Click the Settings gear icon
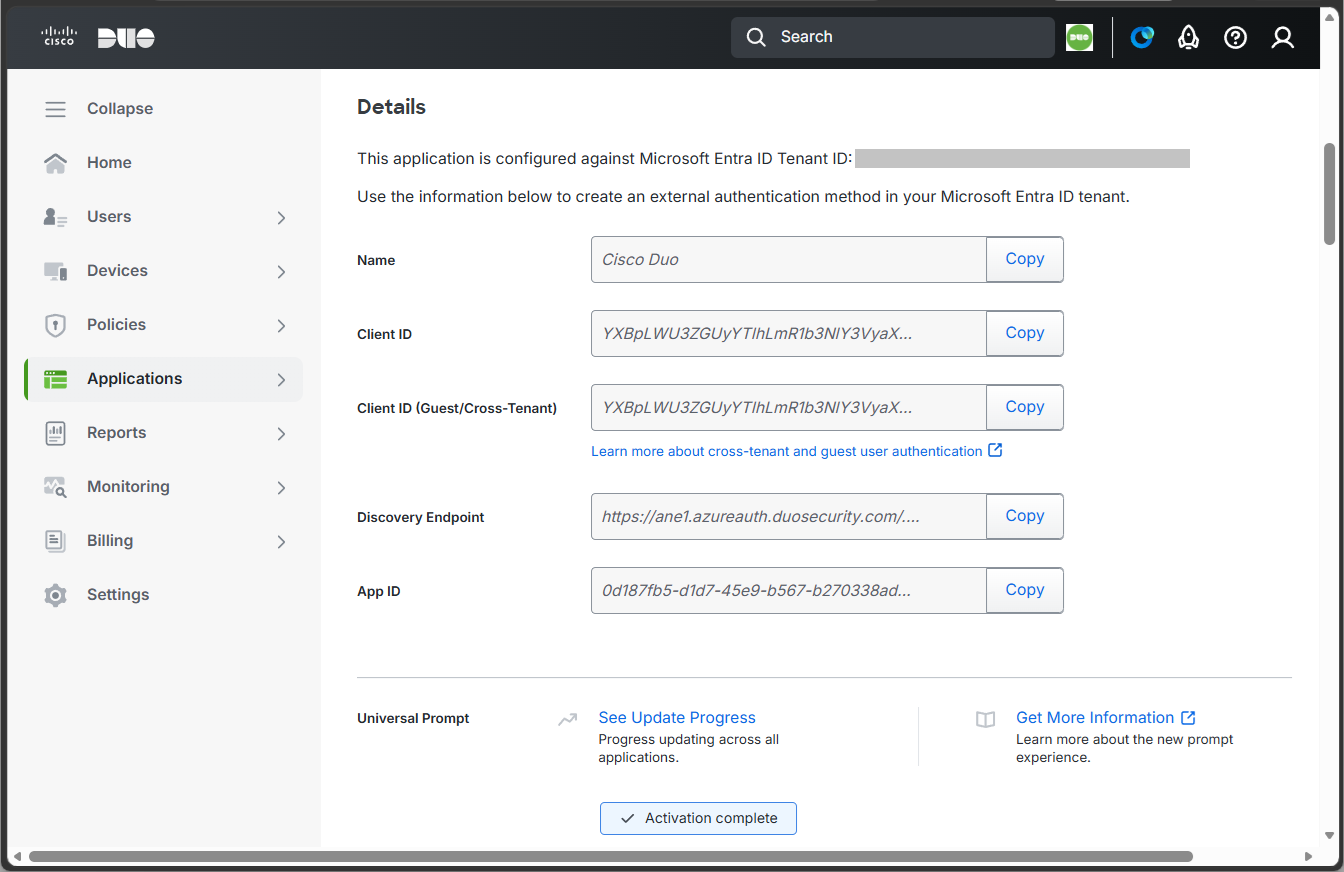This screenshot has height=872, width=1344. (55, 595)
